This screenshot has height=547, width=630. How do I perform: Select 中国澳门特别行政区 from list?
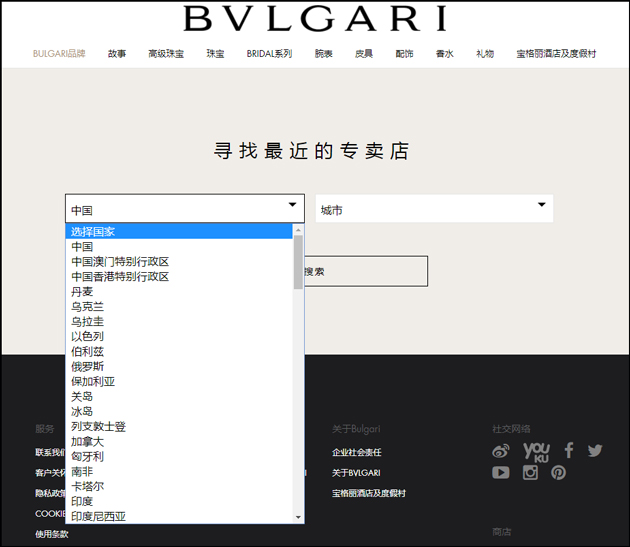coord(179,262)
